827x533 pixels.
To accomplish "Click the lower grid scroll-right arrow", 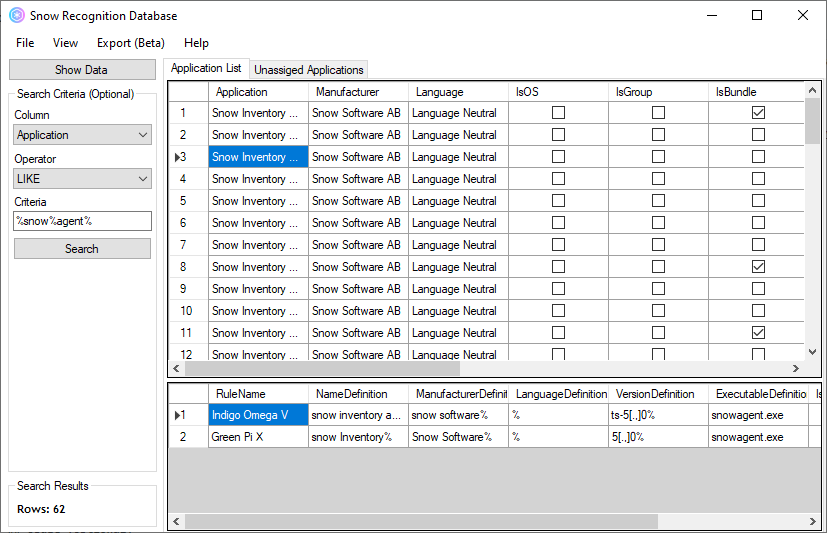I will 812,521.
